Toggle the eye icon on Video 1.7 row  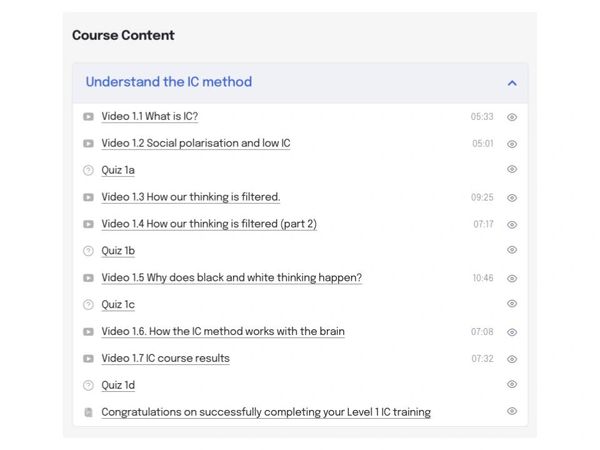512,358
